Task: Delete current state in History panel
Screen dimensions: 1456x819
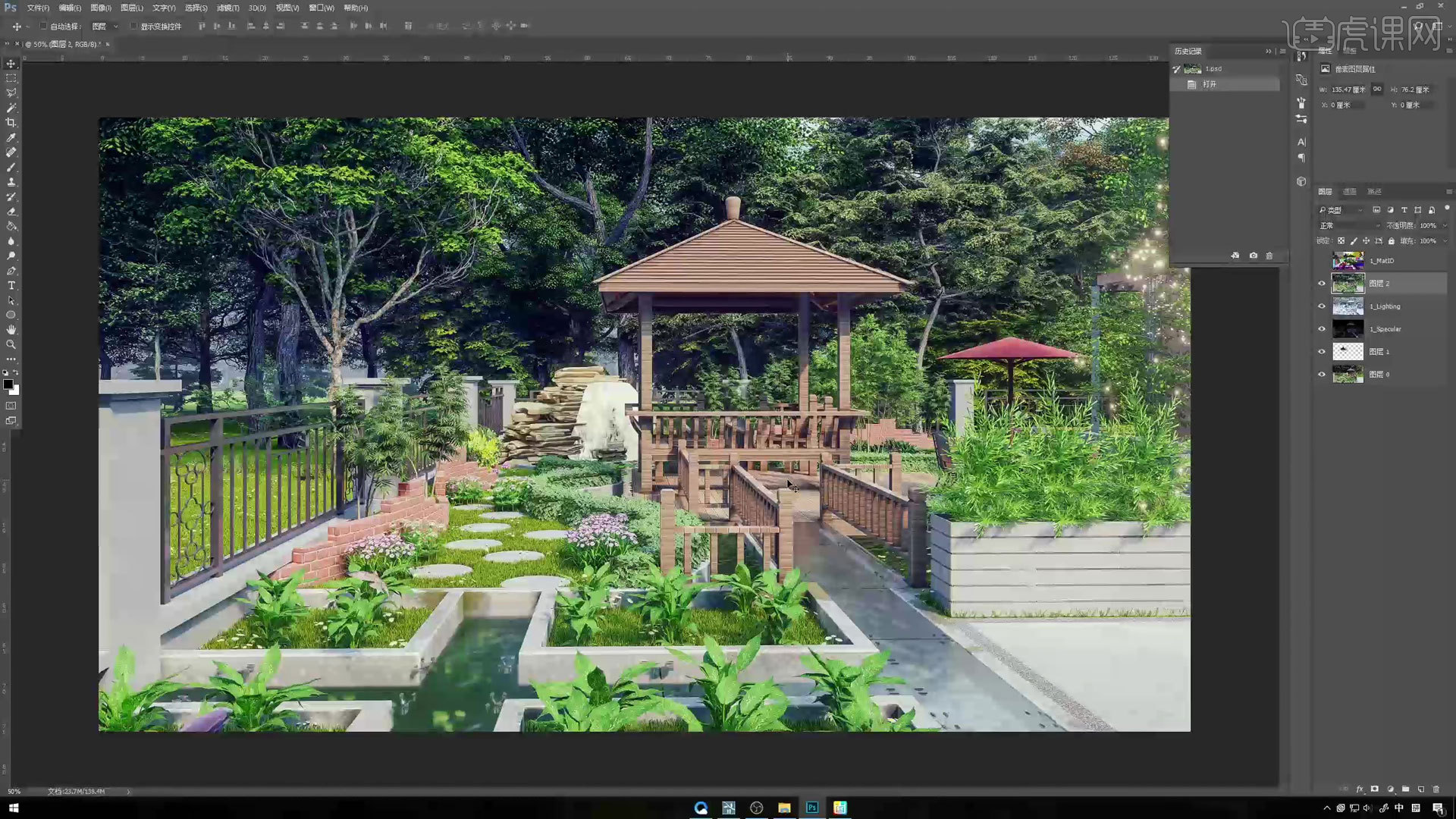Action: tap(1269, 256)
